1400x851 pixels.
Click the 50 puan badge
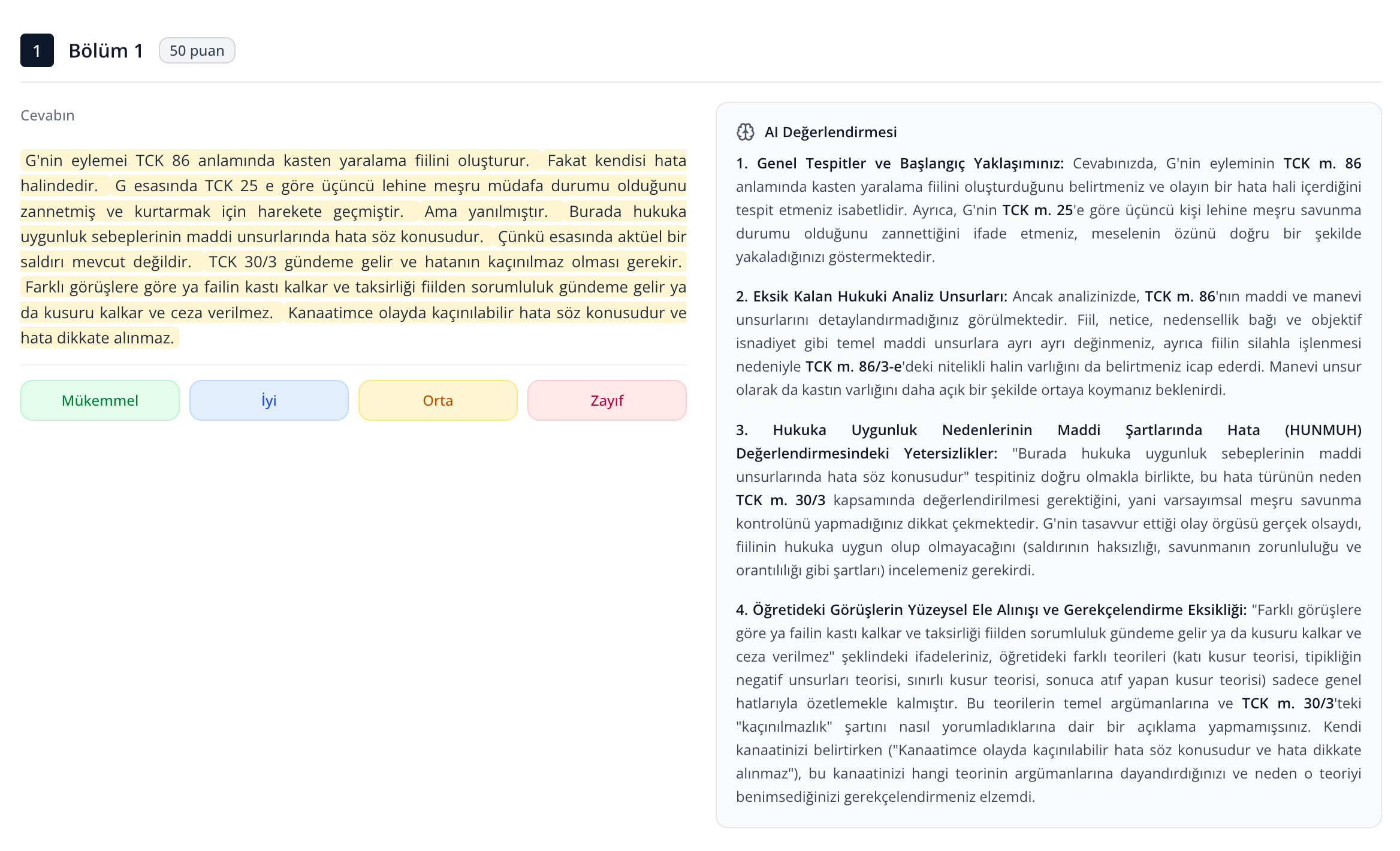(197, 50)
